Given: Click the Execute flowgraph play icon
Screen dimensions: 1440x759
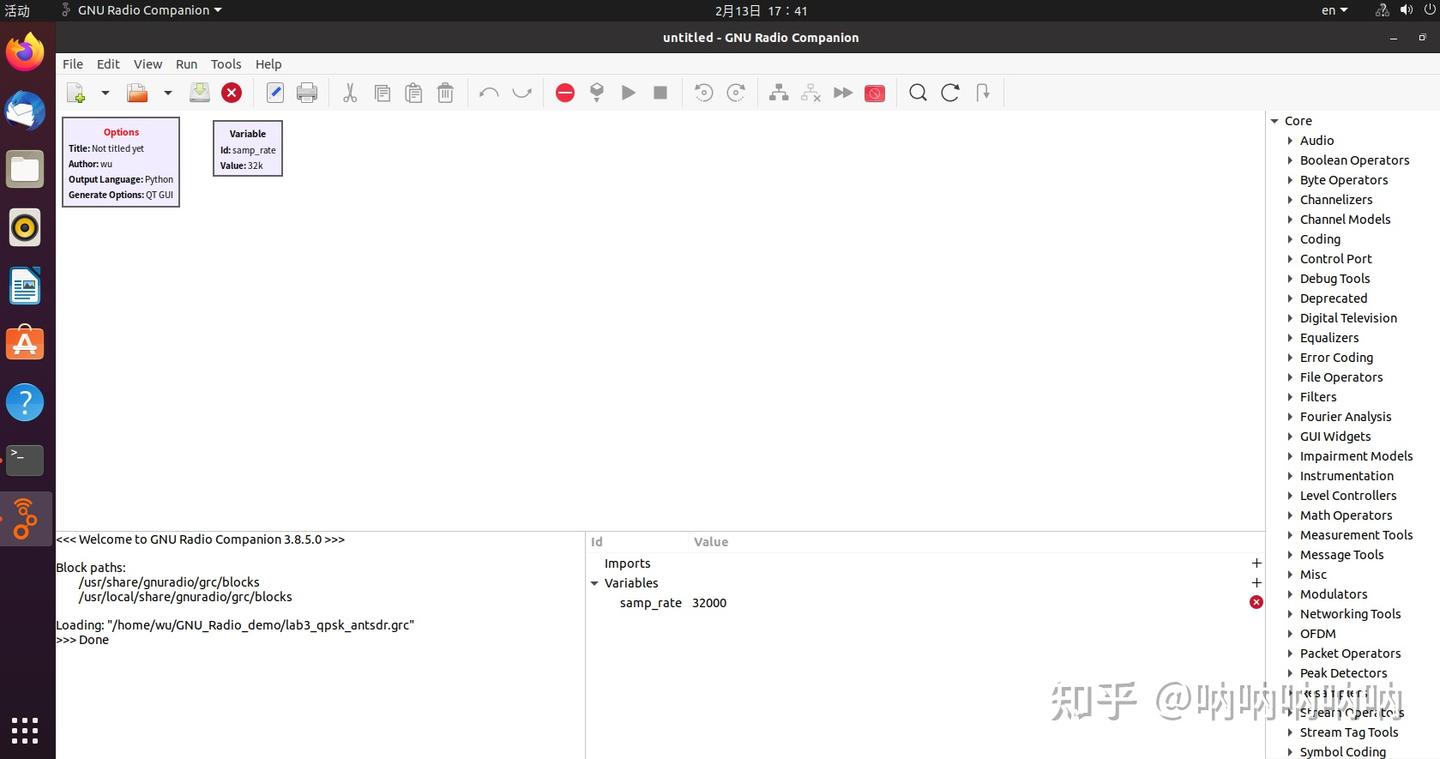Looking at the screenshot, I should [627, 92].
